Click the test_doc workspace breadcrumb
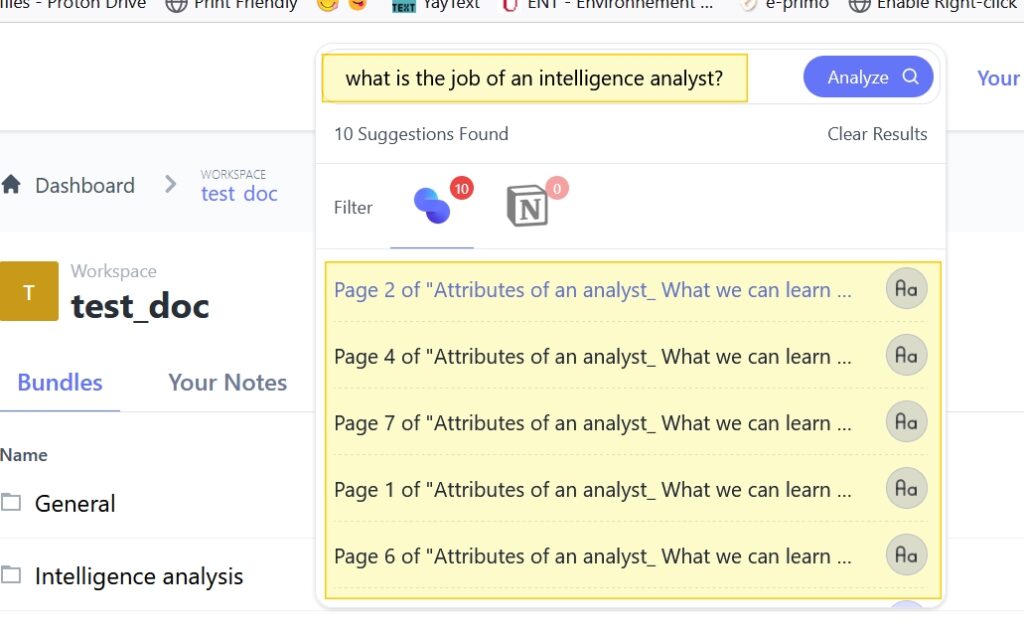 (239, 193)
